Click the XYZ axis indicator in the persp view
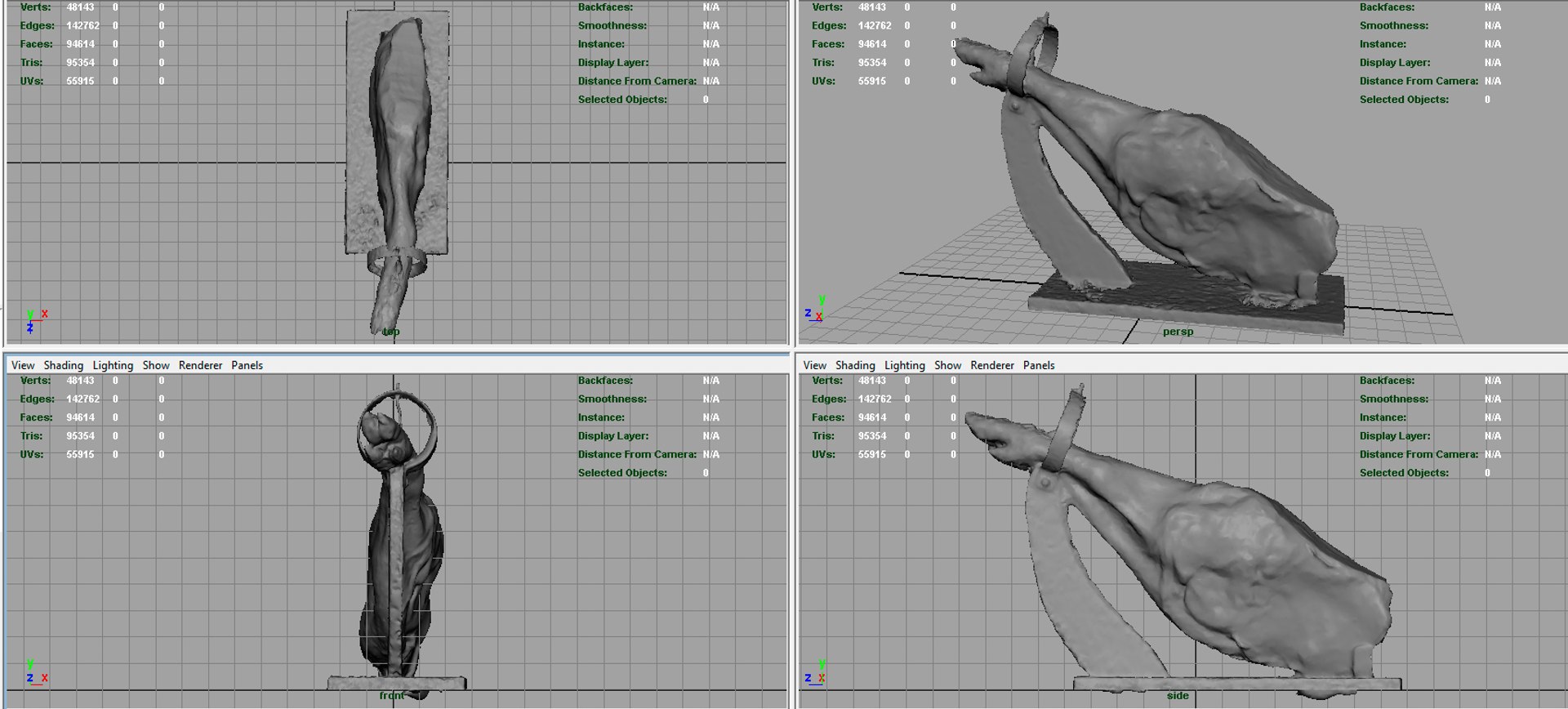Screen dimensions: 1568x709 (816, 308)
